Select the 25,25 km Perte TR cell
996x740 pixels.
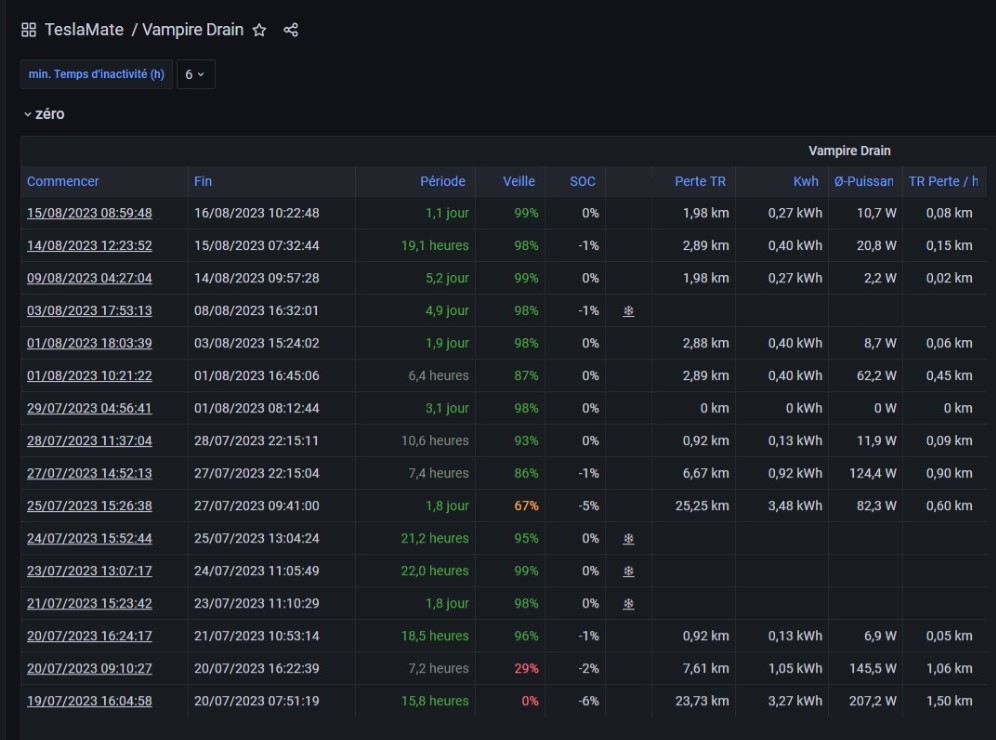point(702,506)
